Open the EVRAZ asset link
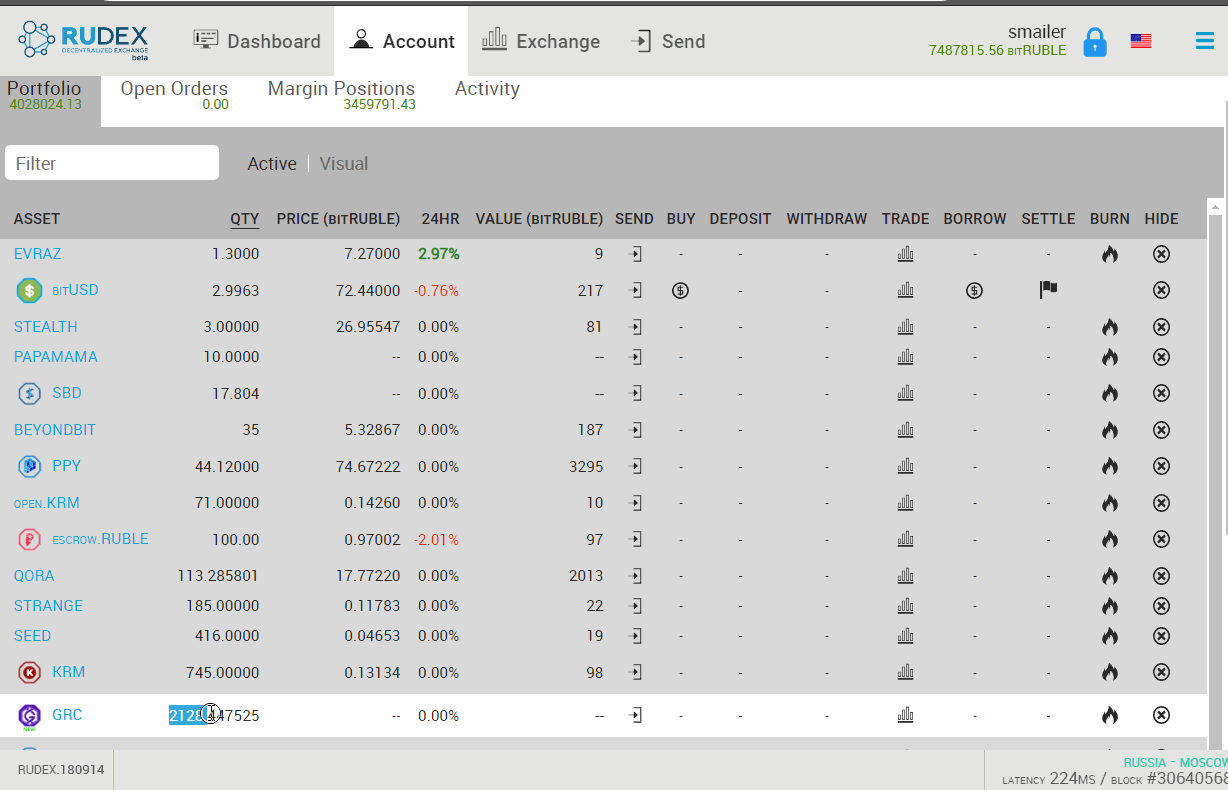 coord(37,254)
